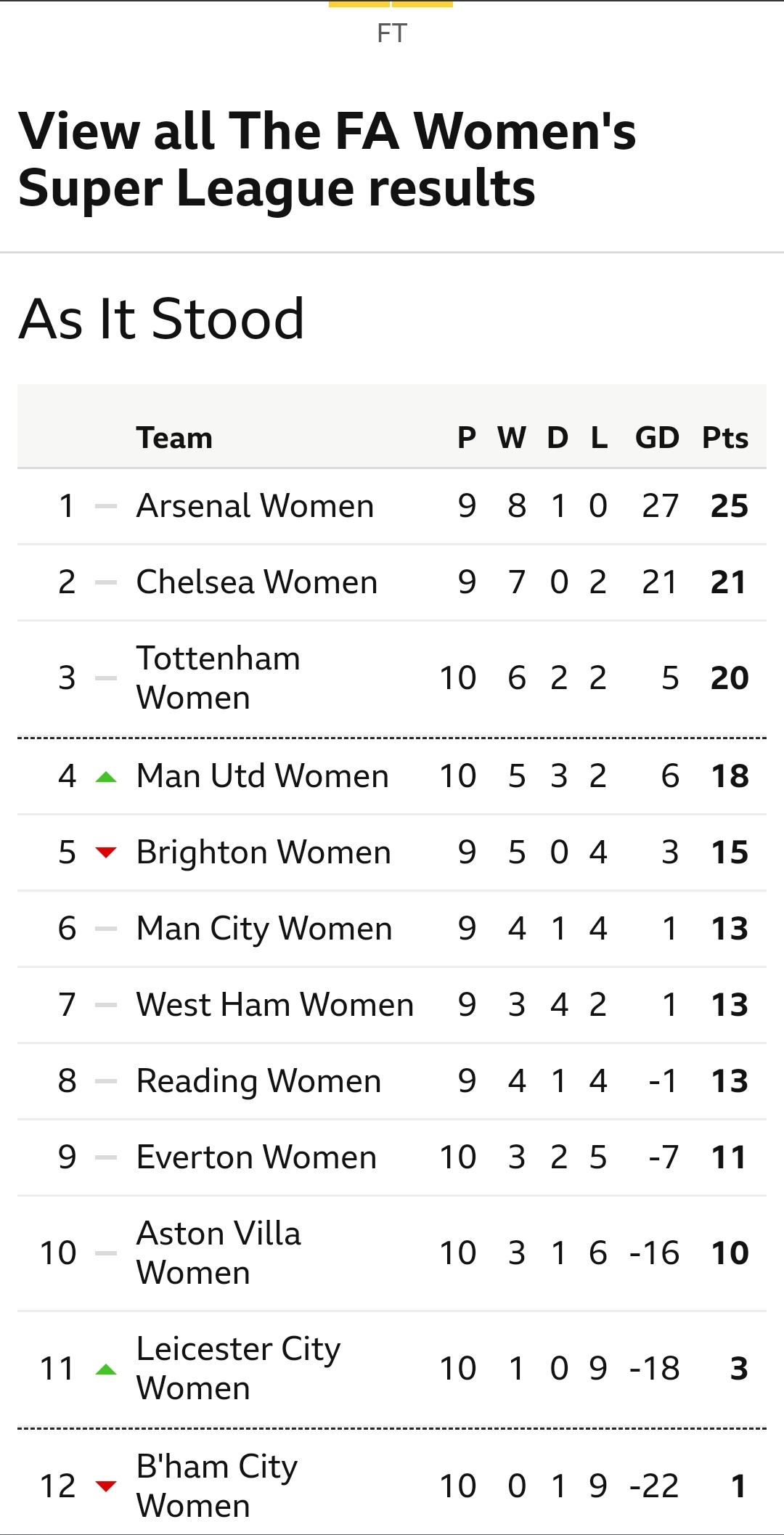Click the Team column header
The image size is (784, 1535).
point(174,438)
